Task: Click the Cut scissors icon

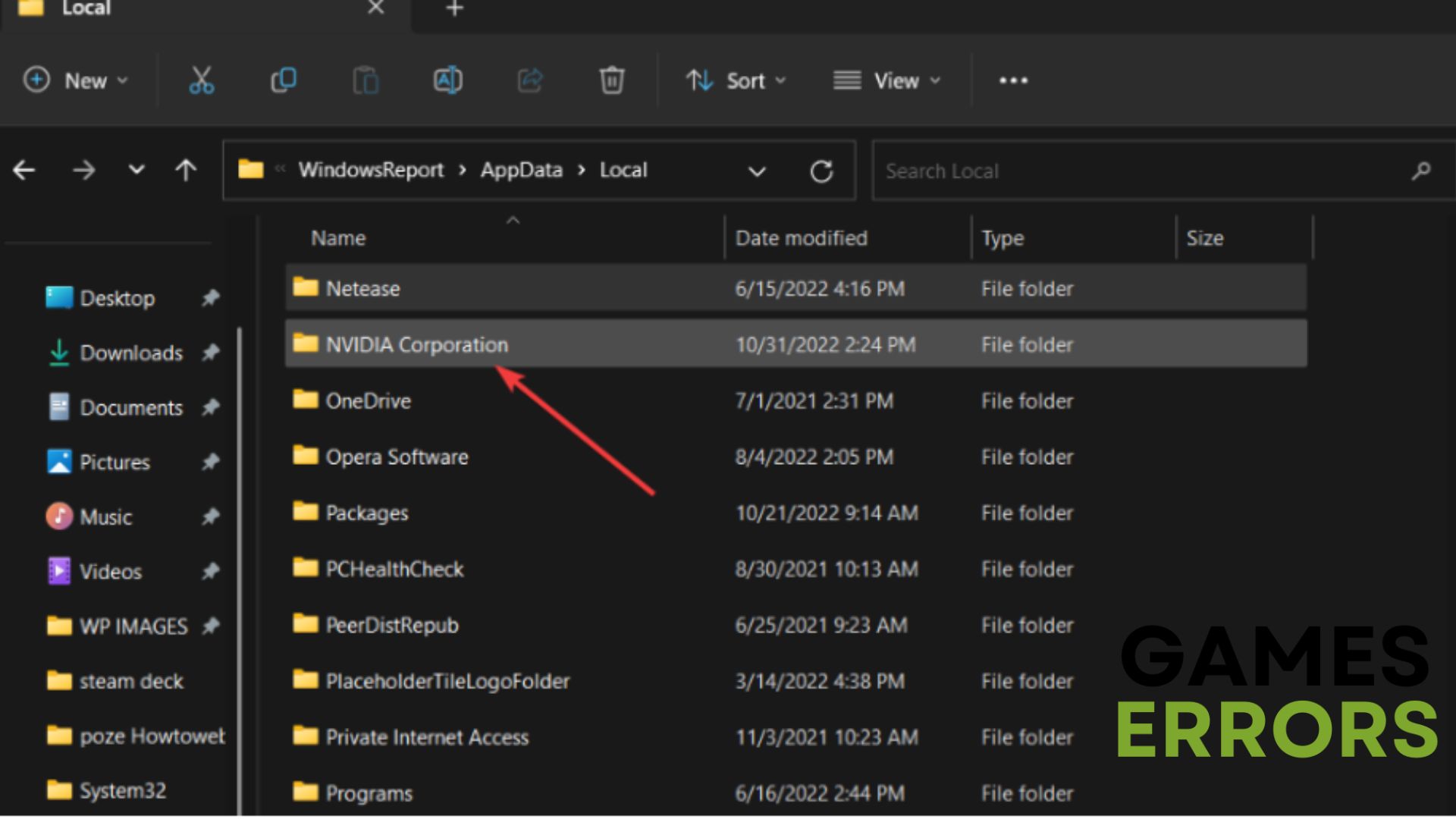Action: pyautogui.click(x=201, y=80)
